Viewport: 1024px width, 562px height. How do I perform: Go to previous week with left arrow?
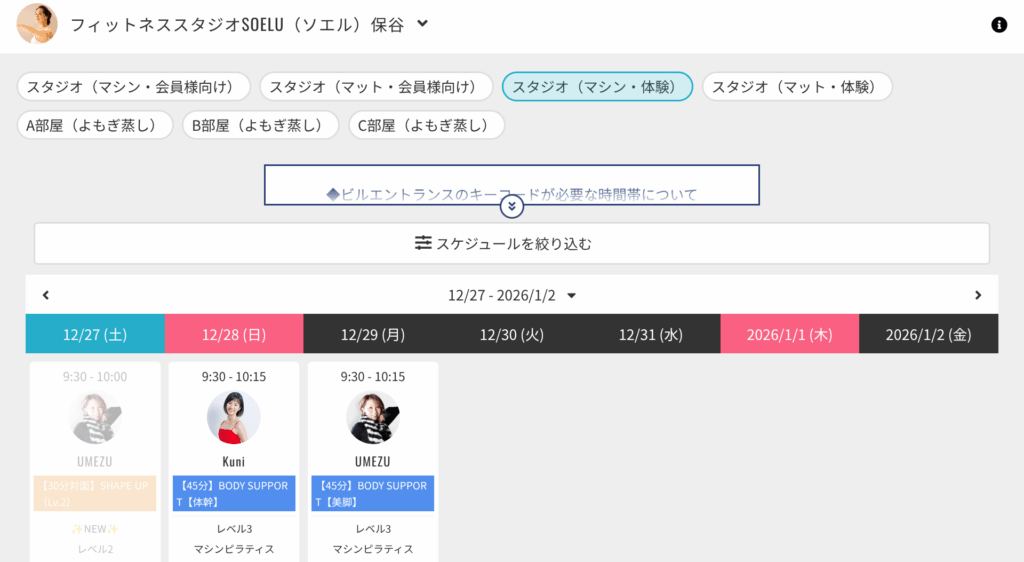tap(46, 295)
